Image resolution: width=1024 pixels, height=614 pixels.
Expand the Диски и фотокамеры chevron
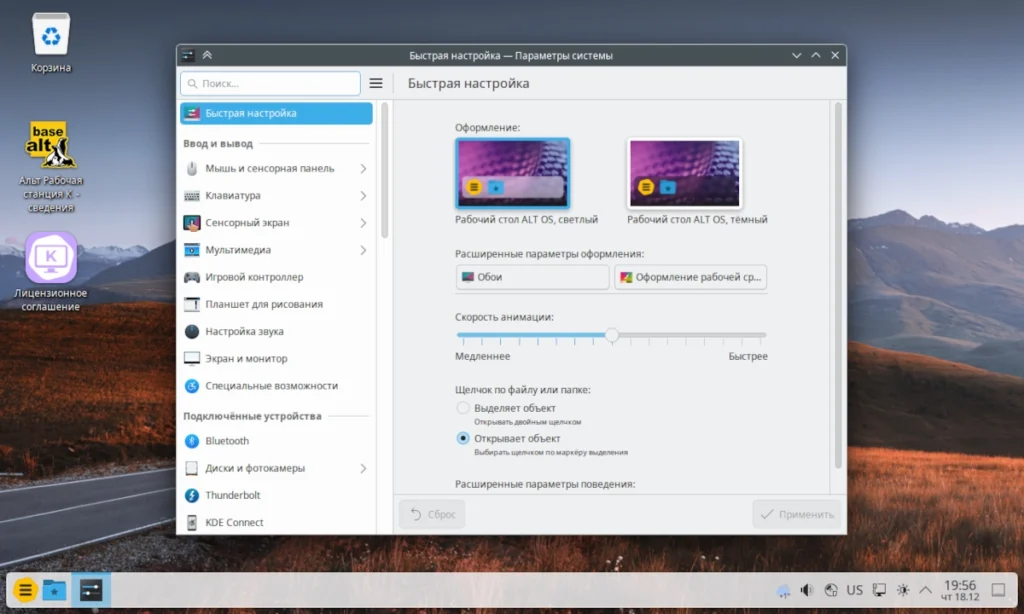[363, 468]
